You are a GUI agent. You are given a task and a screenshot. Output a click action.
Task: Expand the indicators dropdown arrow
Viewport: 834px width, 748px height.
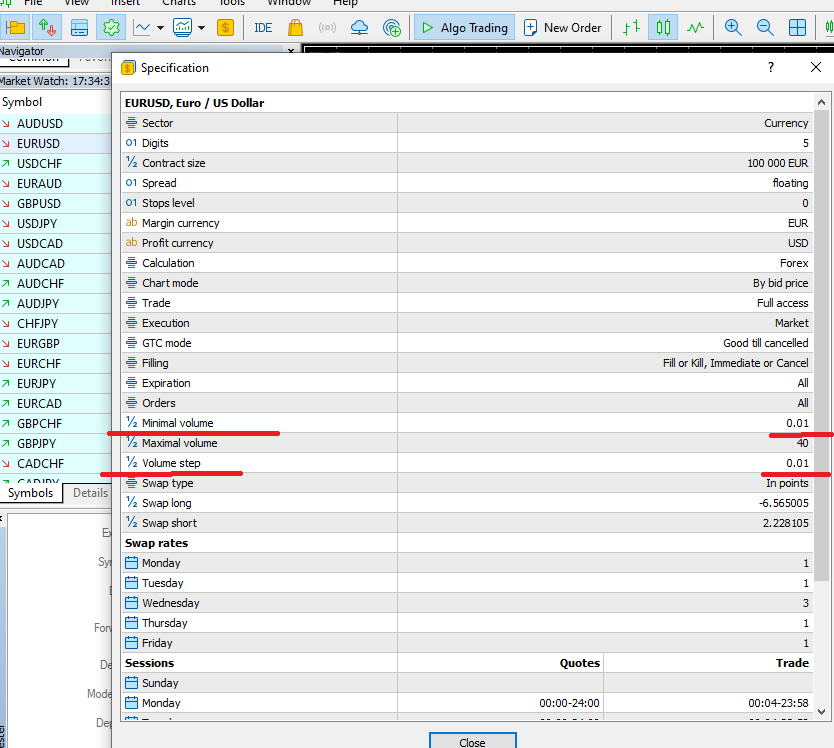click(x=201, y=28)
